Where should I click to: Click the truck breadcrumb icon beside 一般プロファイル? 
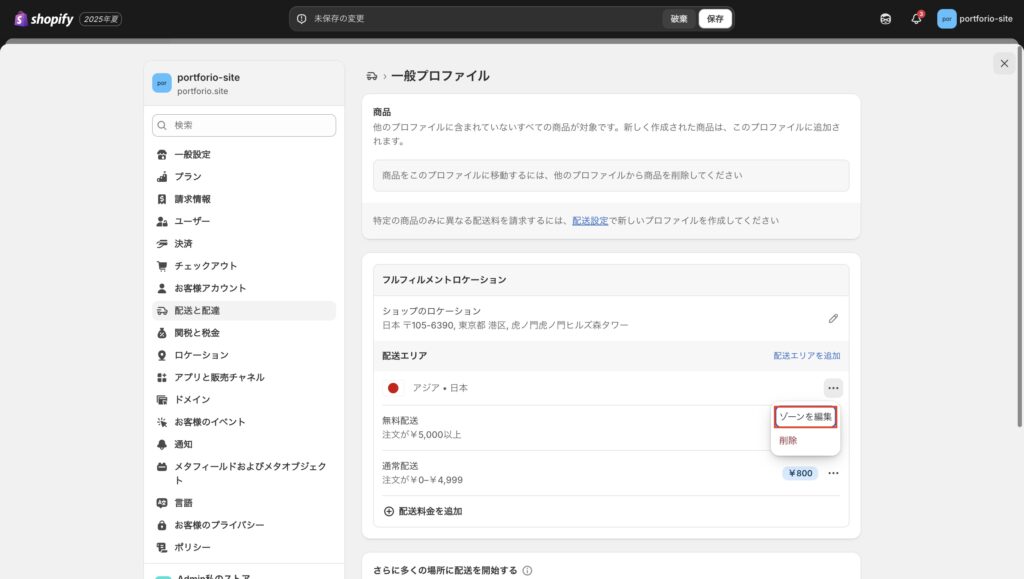(372, 76)
